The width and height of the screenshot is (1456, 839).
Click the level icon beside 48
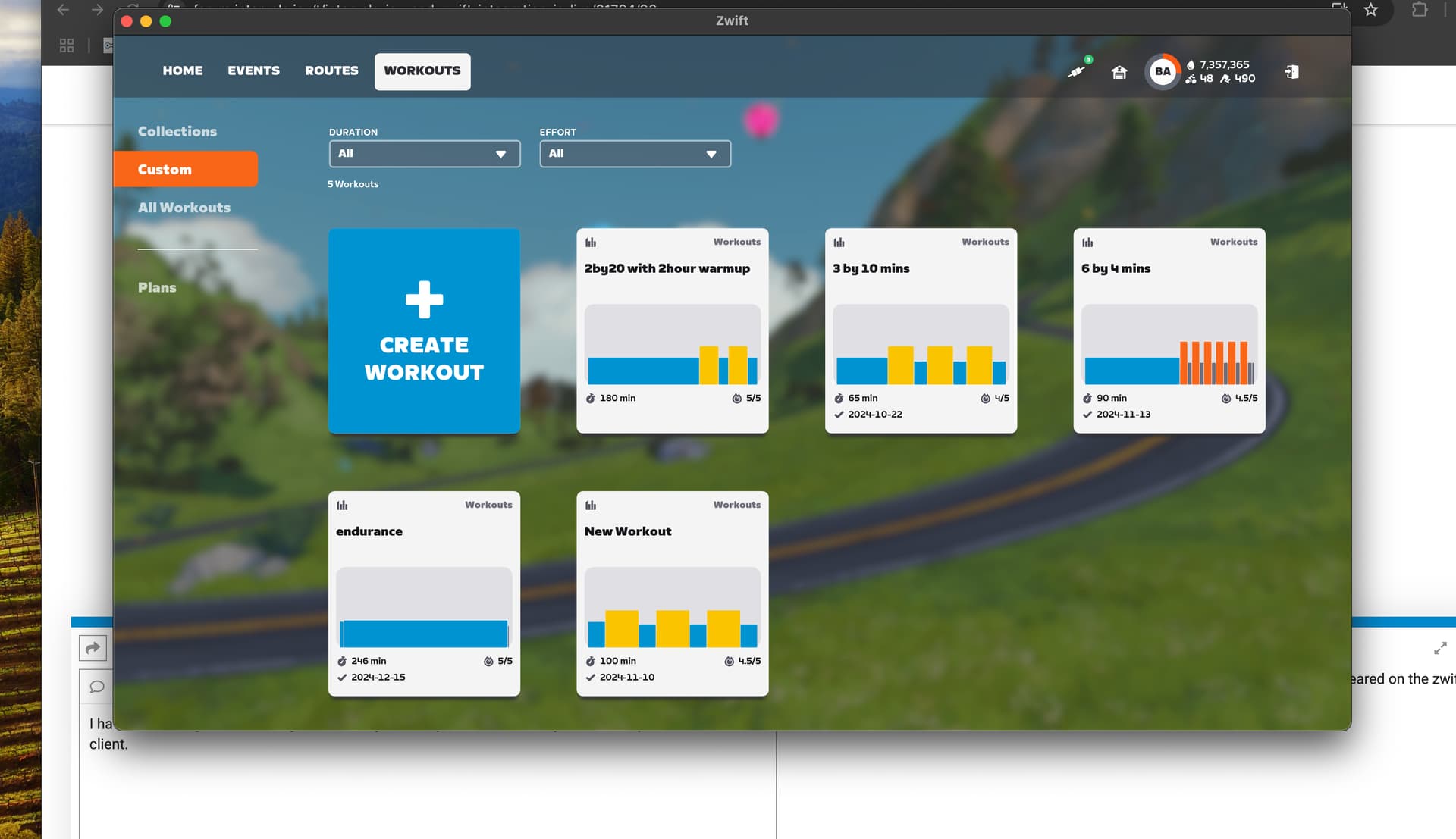point(1191,79)
